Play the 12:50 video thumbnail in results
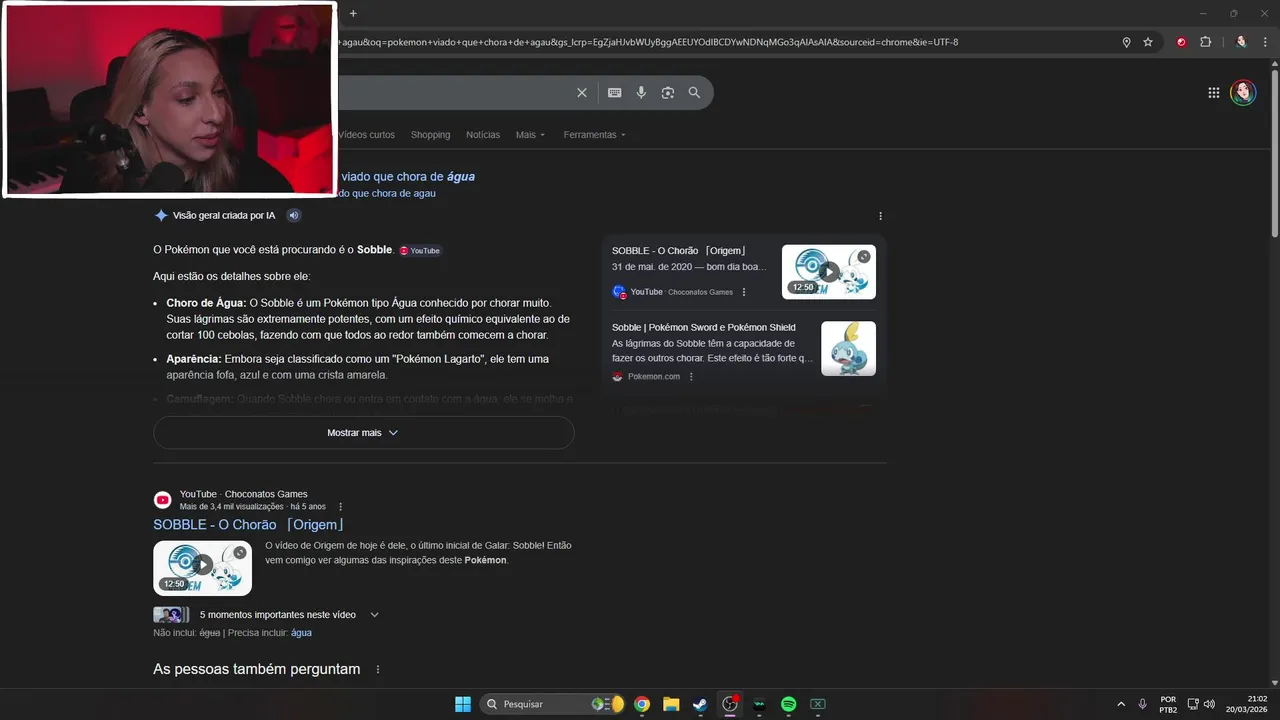The image size is (1280, 720). pos(202,568)
